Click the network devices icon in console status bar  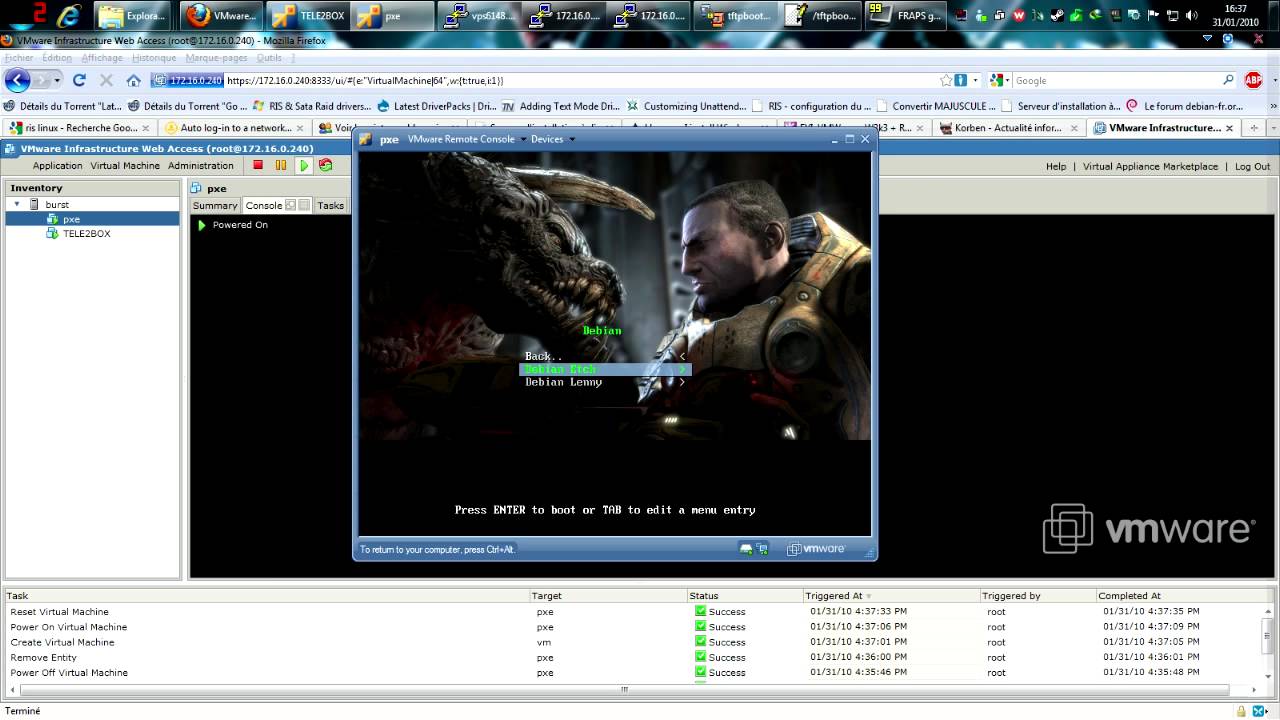[762, 548]
